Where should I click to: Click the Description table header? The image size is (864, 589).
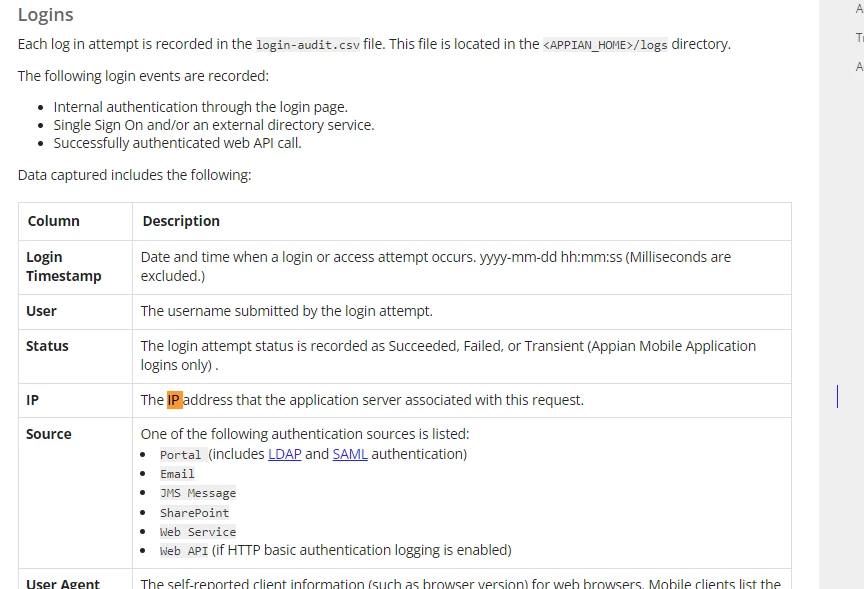click(x=181, y=221)
